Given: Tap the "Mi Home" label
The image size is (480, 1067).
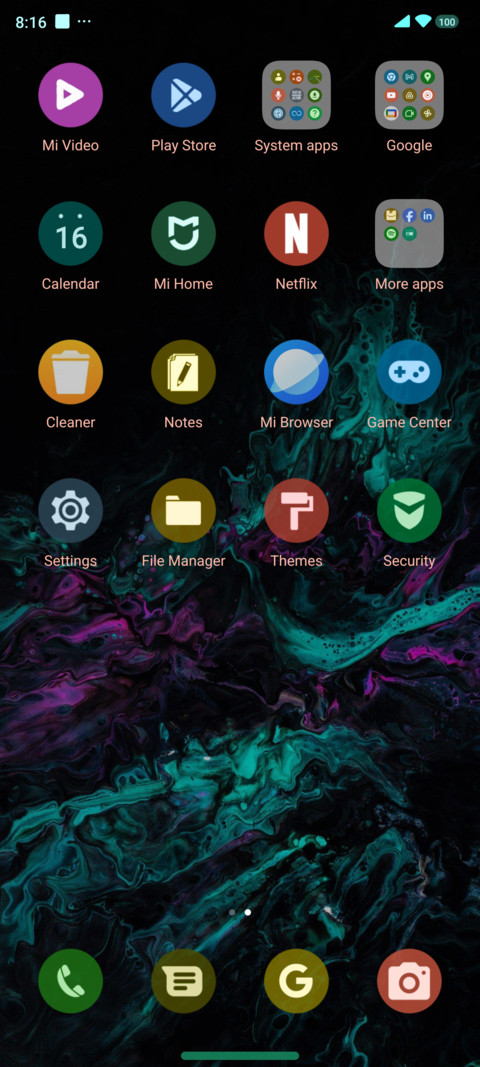Looking at the screenshot, I should click(x=183, y=284).
